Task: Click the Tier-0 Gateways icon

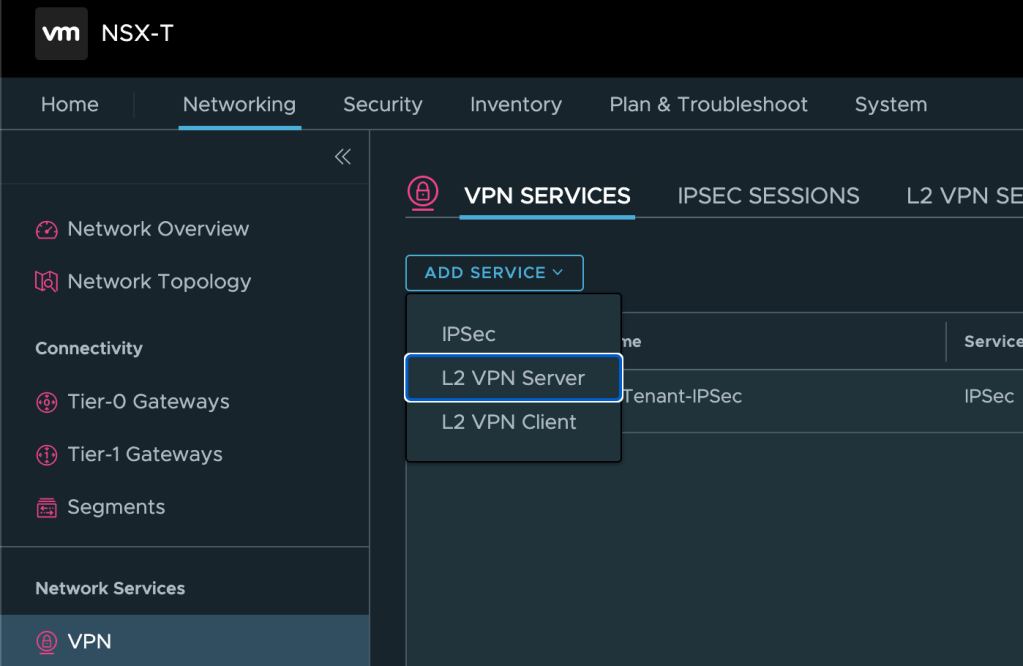Action: 47,402
